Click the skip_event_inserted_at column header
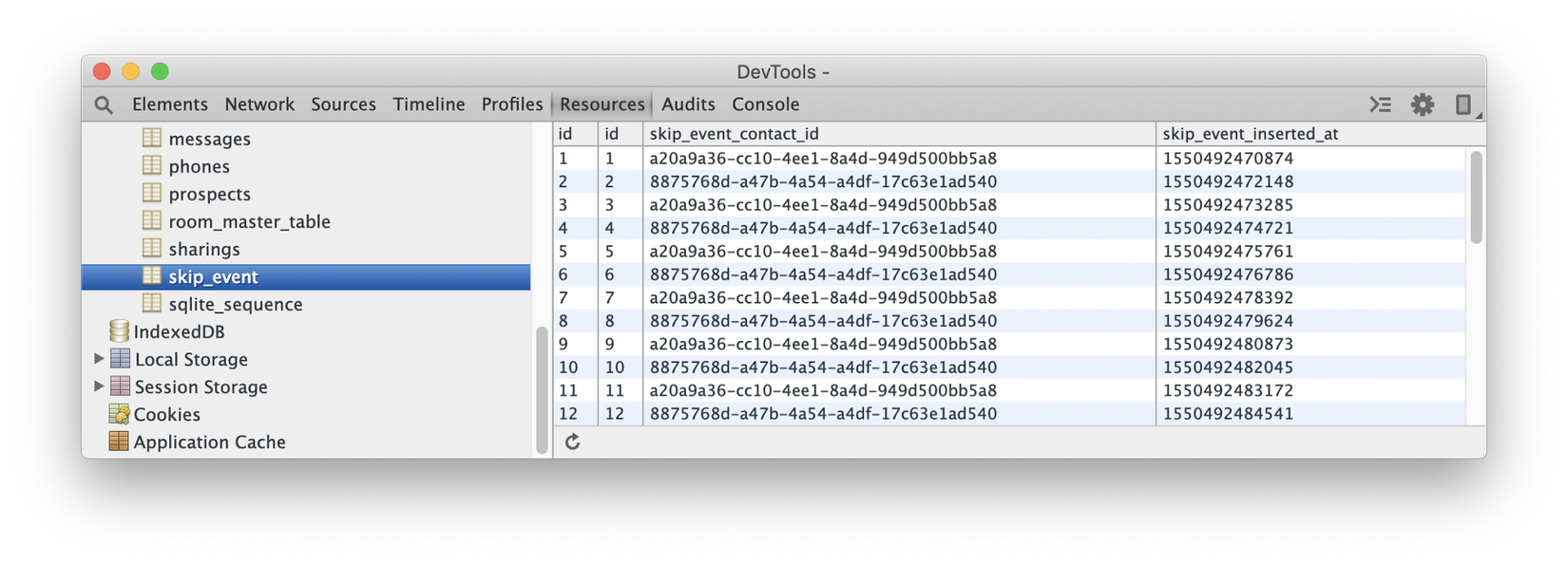 pyautogui.click(x=1250, y=134)
